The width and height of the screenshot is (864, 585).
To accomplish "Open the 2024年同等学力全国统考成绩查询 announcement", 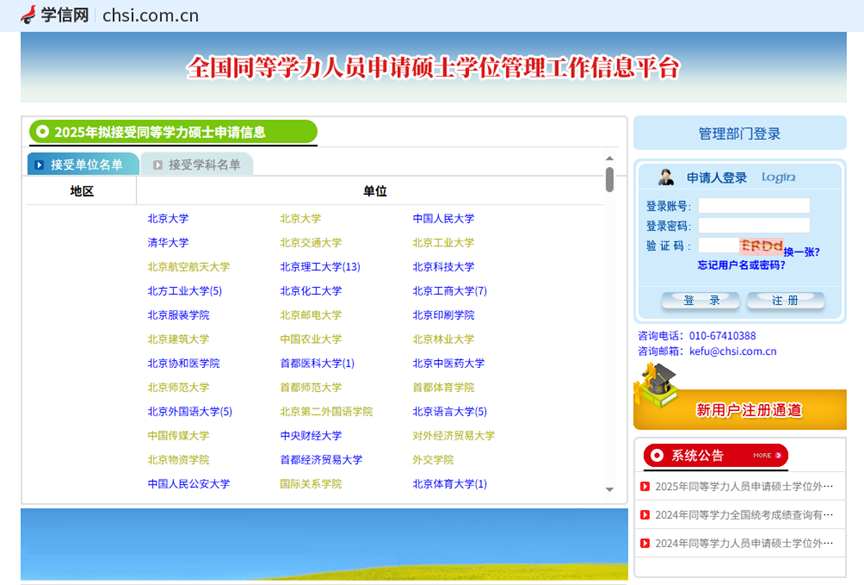I will point(744,515).
